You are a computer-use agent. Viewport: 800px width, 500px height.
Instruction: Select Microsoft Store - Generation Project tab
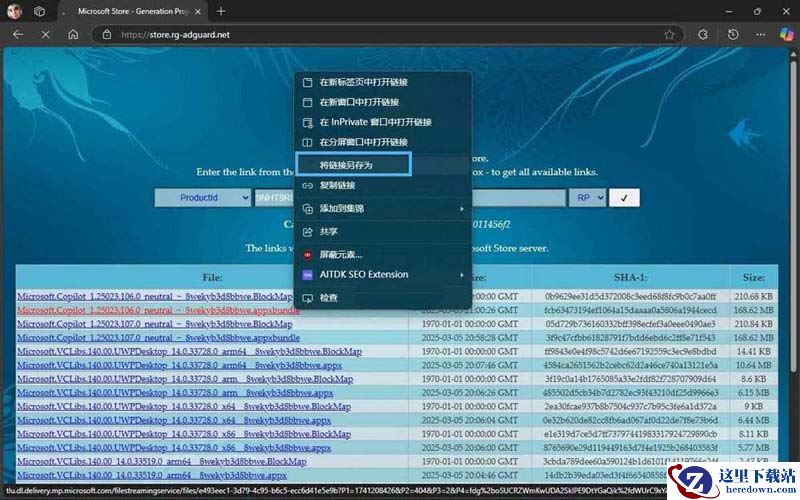point(133,11)
